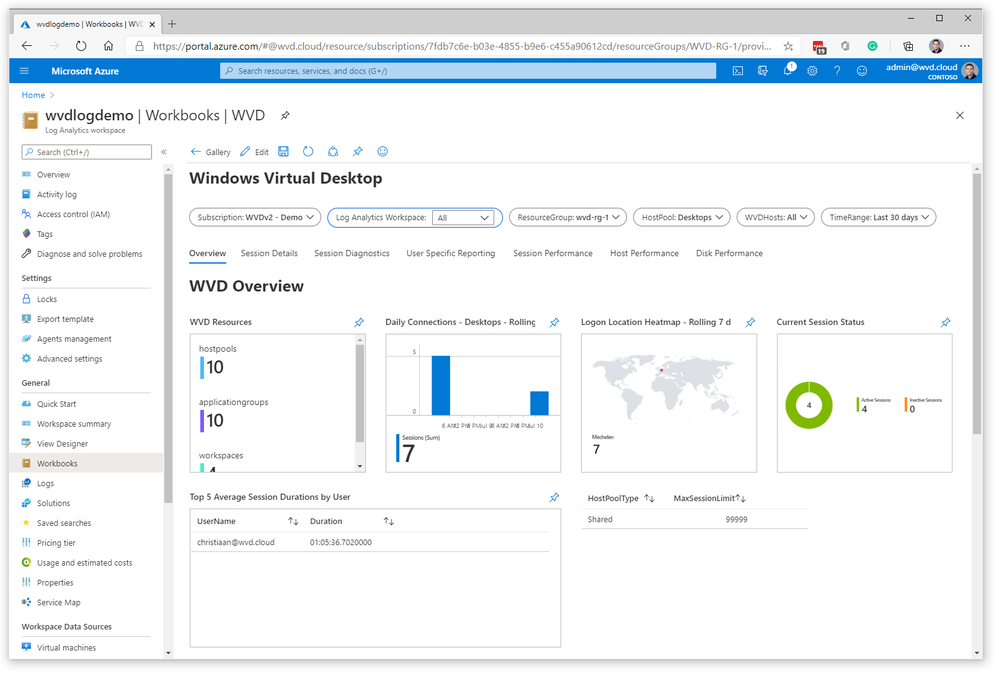Screen dimensions: 999x676
Task: Open the WVDHosts All dropdown
Action: click(x=775, y=217)
